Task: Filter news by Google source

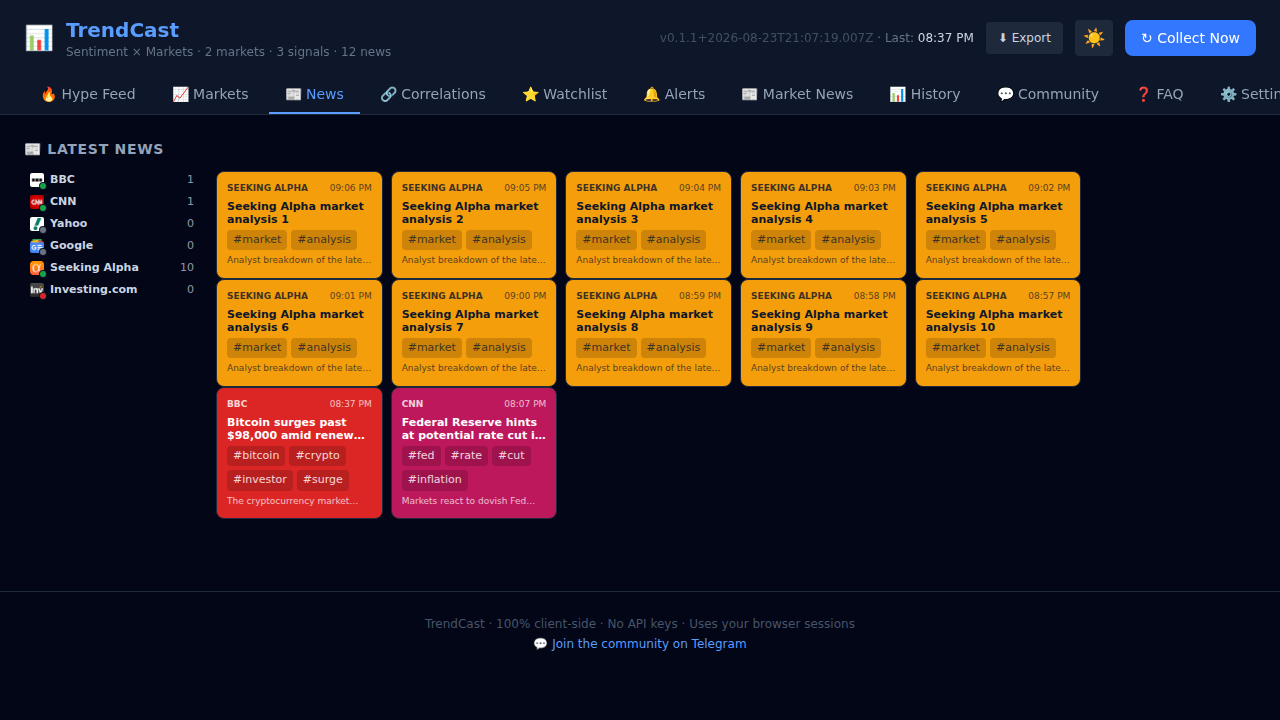Action: (112, 246)
